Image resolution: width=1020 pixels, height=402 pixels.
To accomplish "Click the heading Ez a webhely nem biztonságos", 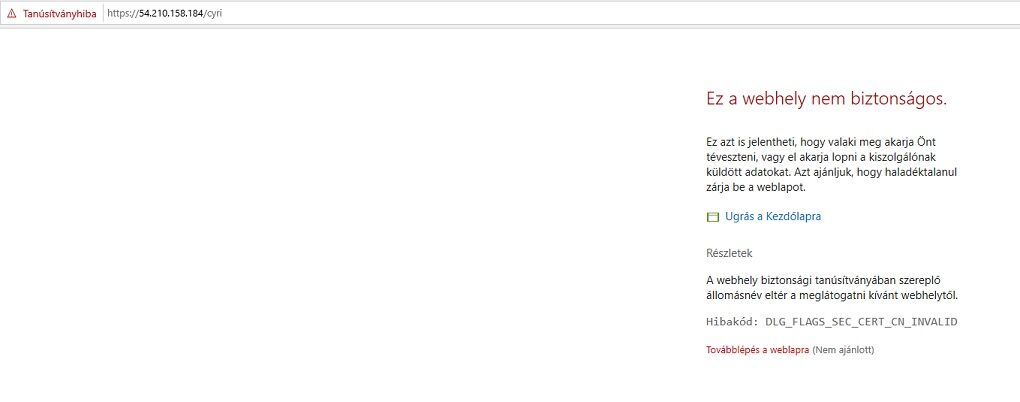I will pyautogui.click(x=826, y=99).
